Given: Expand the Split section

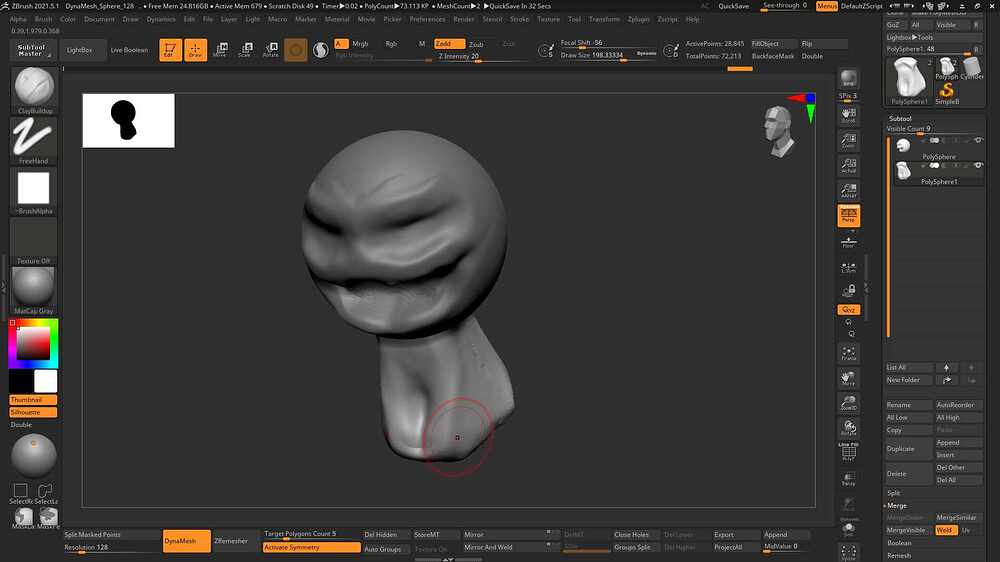Looking at the screenshot, I should (x=894, y=492).
